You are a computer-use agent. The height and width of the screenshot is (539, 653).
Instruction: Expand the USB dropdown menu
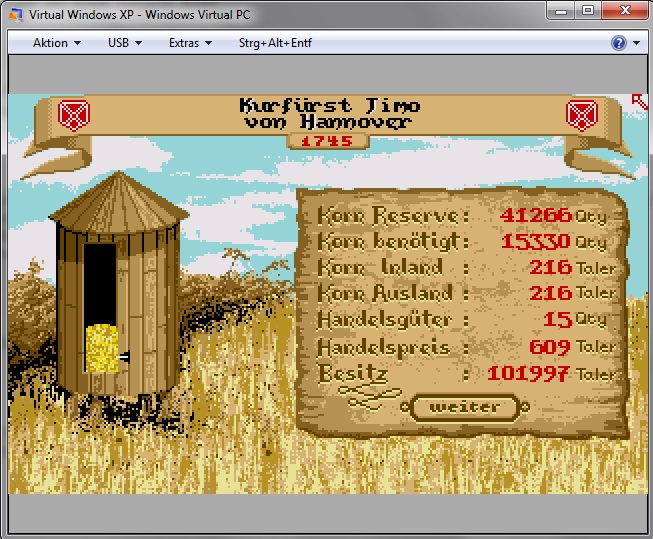click(125, 43)
